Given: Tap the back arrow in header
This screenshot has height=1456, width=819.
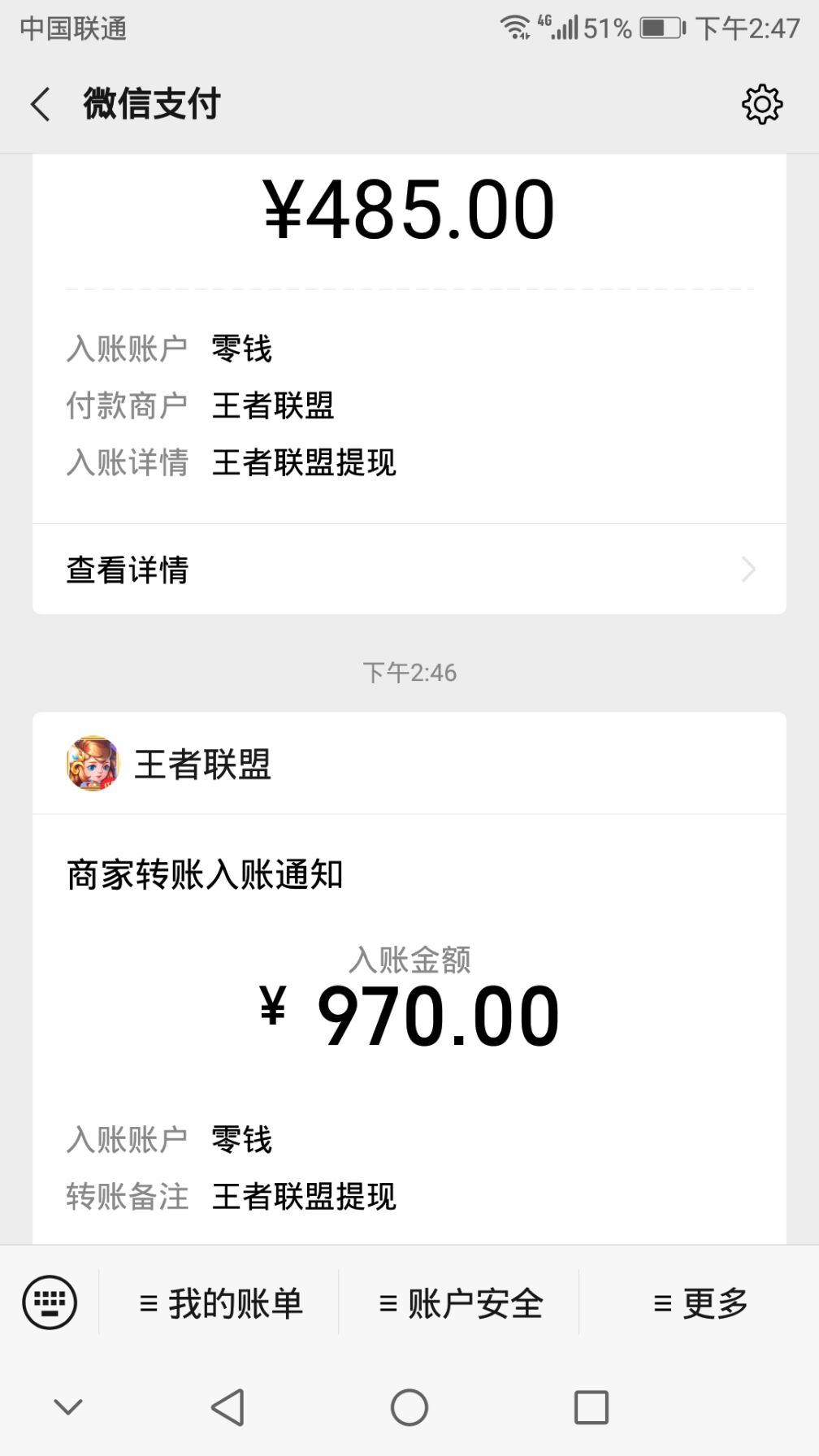Looking at the screenshot, I should [x=41, y=104].
